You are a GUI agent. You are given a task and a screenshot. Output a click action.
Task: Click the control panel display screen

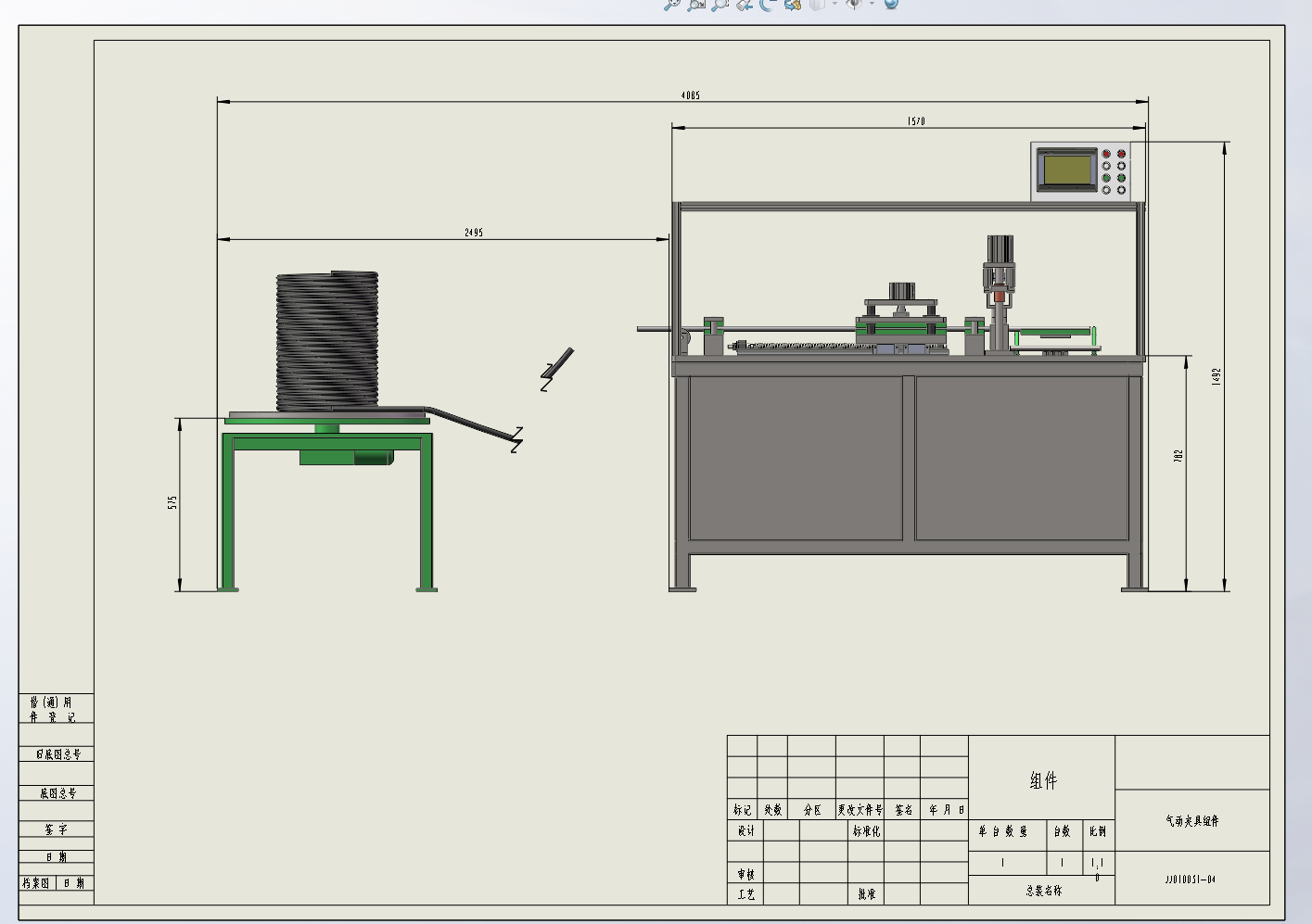coord(1067,170)
